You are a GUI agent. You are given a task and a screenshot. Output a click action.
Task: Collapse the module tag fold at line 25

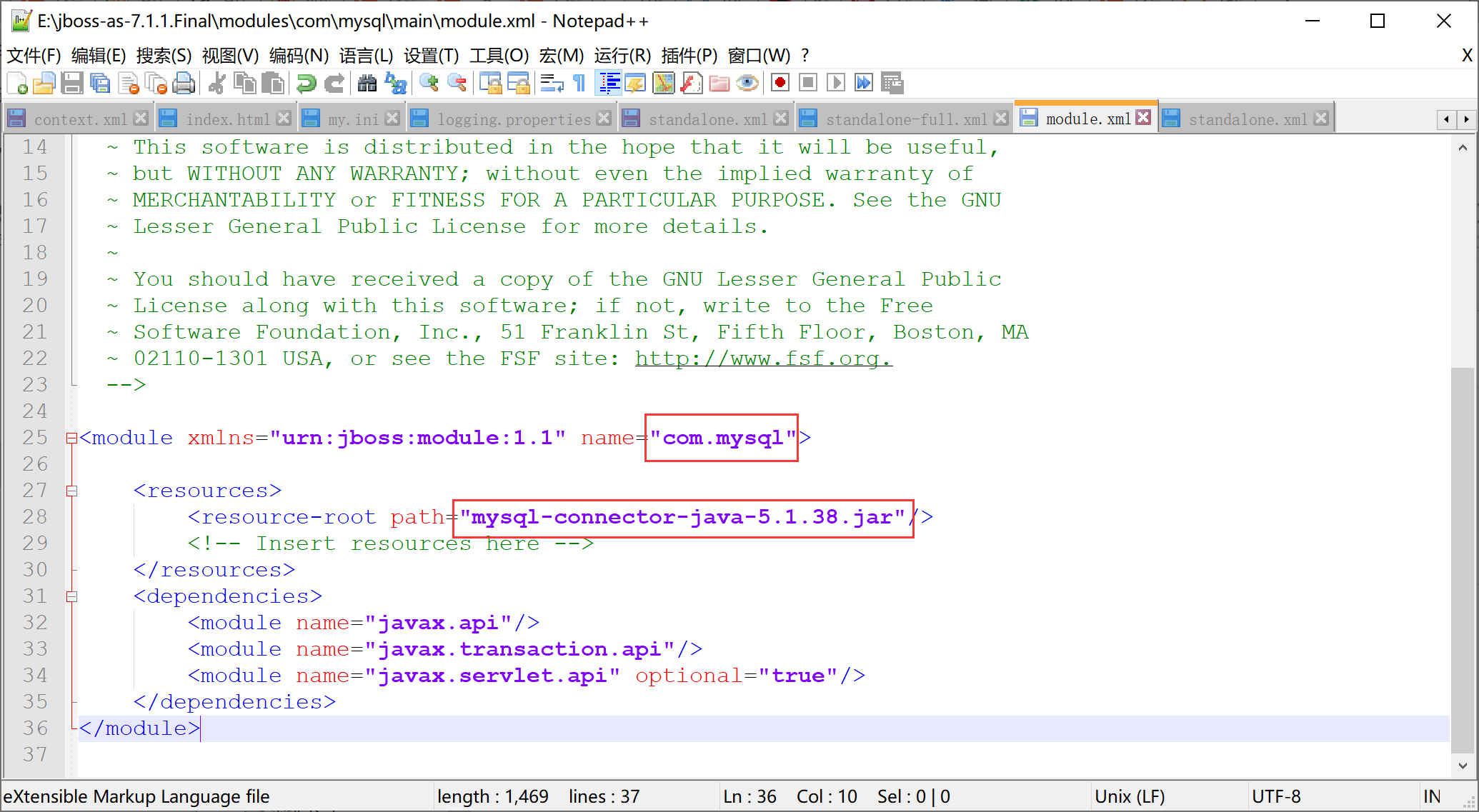tap(71, 438)
